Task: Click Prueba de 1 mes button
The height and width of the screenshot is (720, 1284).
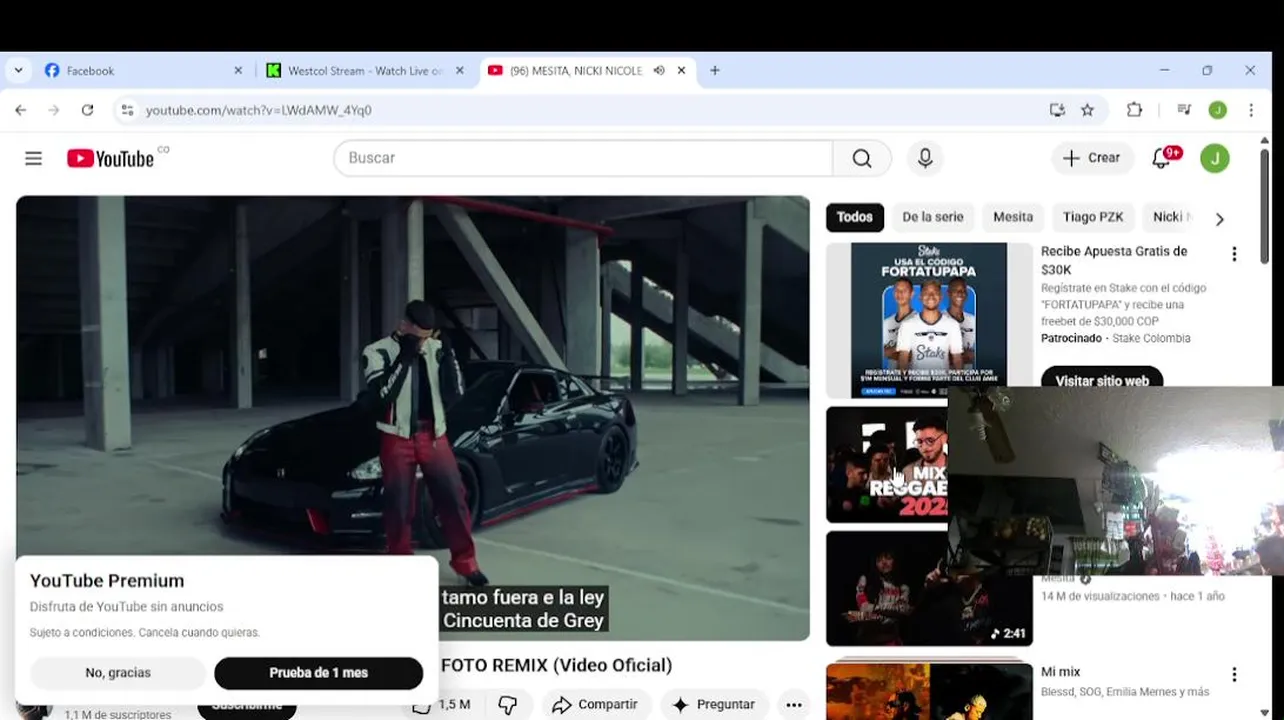Action: [319, 673]
